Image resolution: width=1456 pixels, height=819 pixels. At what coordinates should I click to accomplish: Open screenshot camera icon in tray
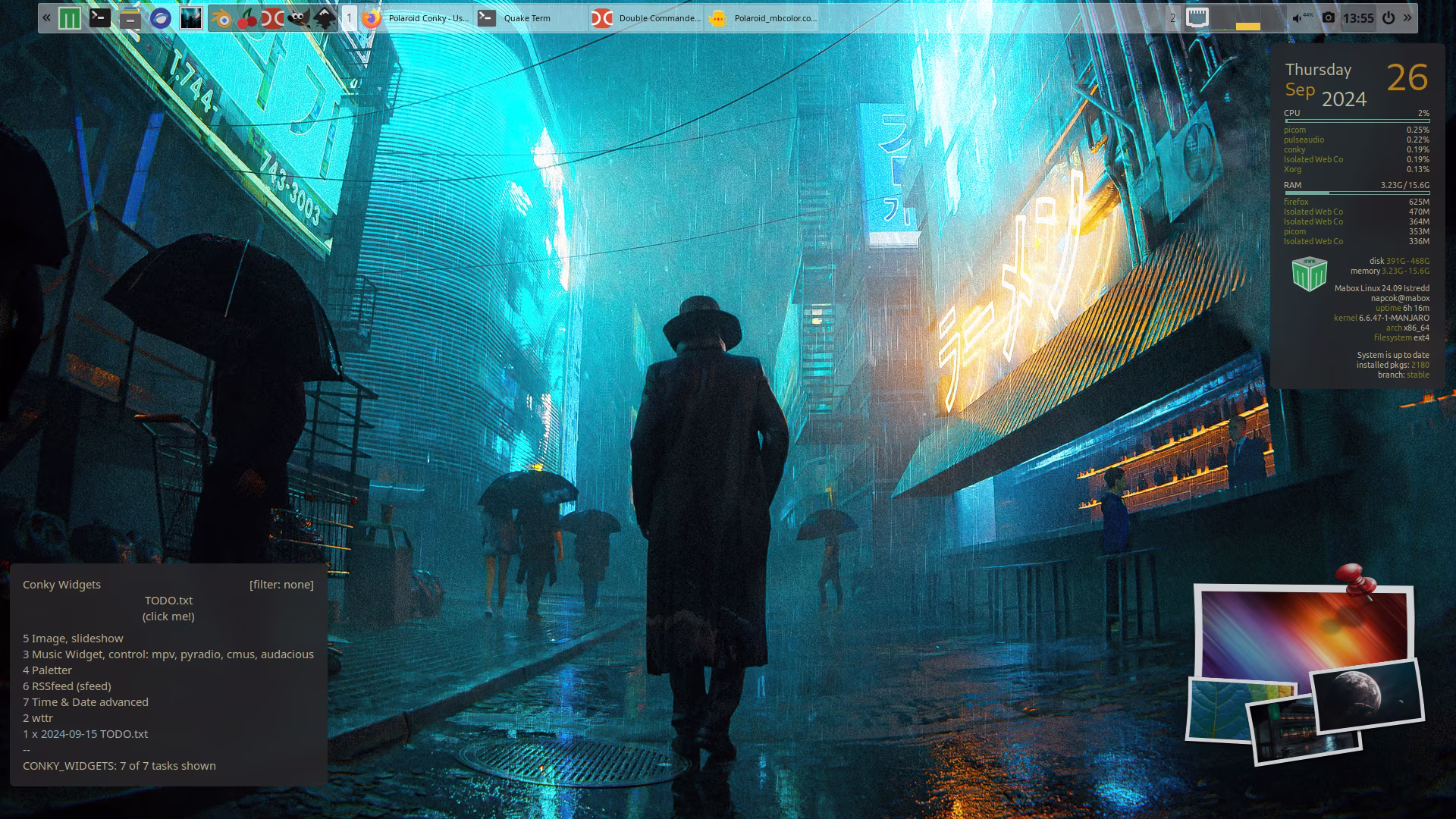(x=1328, y=17)
